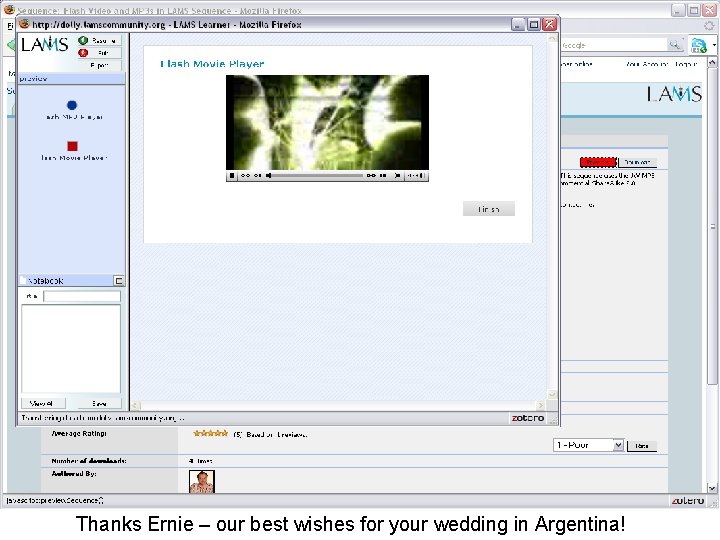Click the Zotero icon in the learner window status bar
This screenshot has width=720, height=540.
(x=528, y=418)
